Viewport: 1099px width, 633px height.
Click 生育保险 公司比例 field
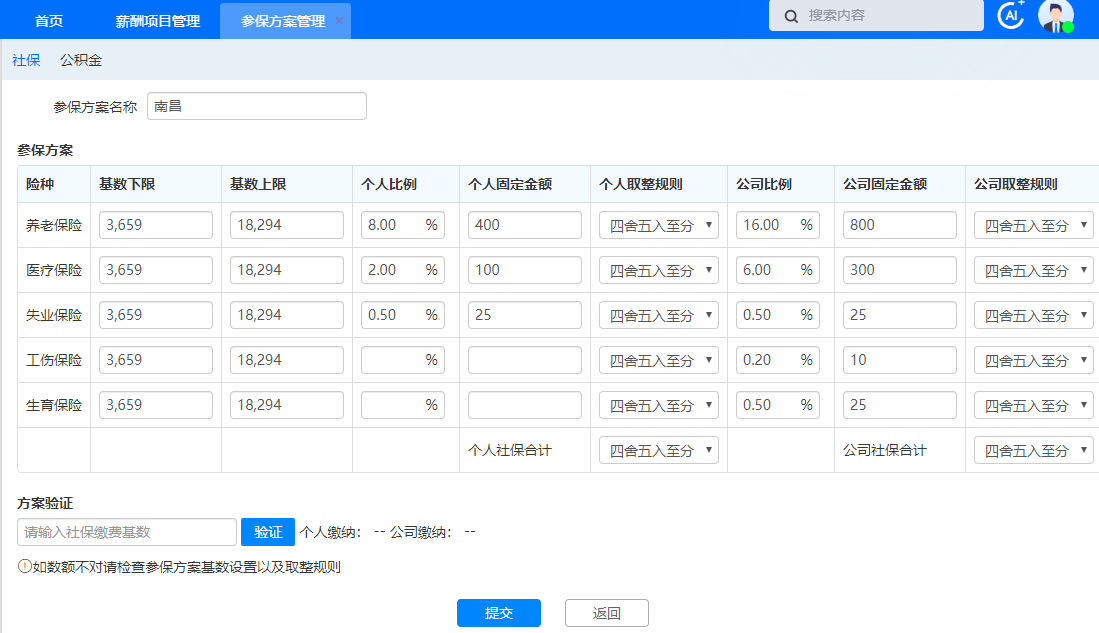pos(768,405)
